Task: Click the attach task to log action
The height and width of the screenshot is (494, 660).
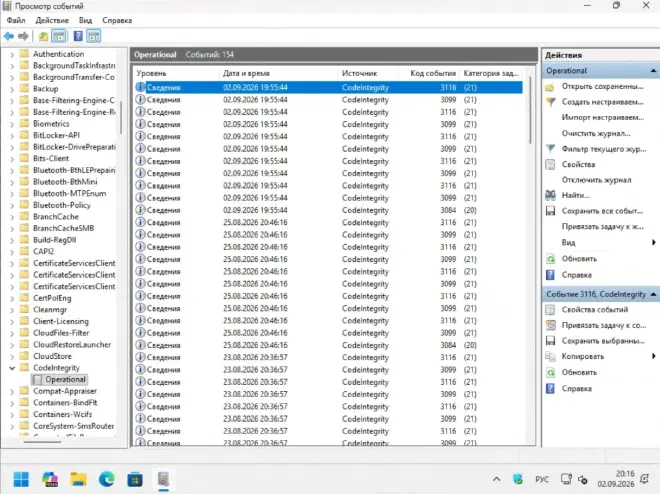Action: (602, 227)
